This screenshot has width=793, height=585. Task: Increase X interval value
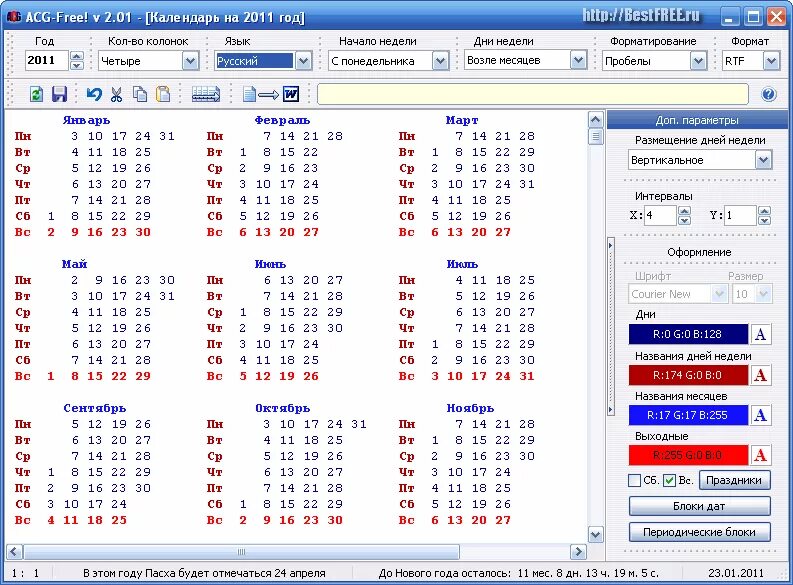684,211
